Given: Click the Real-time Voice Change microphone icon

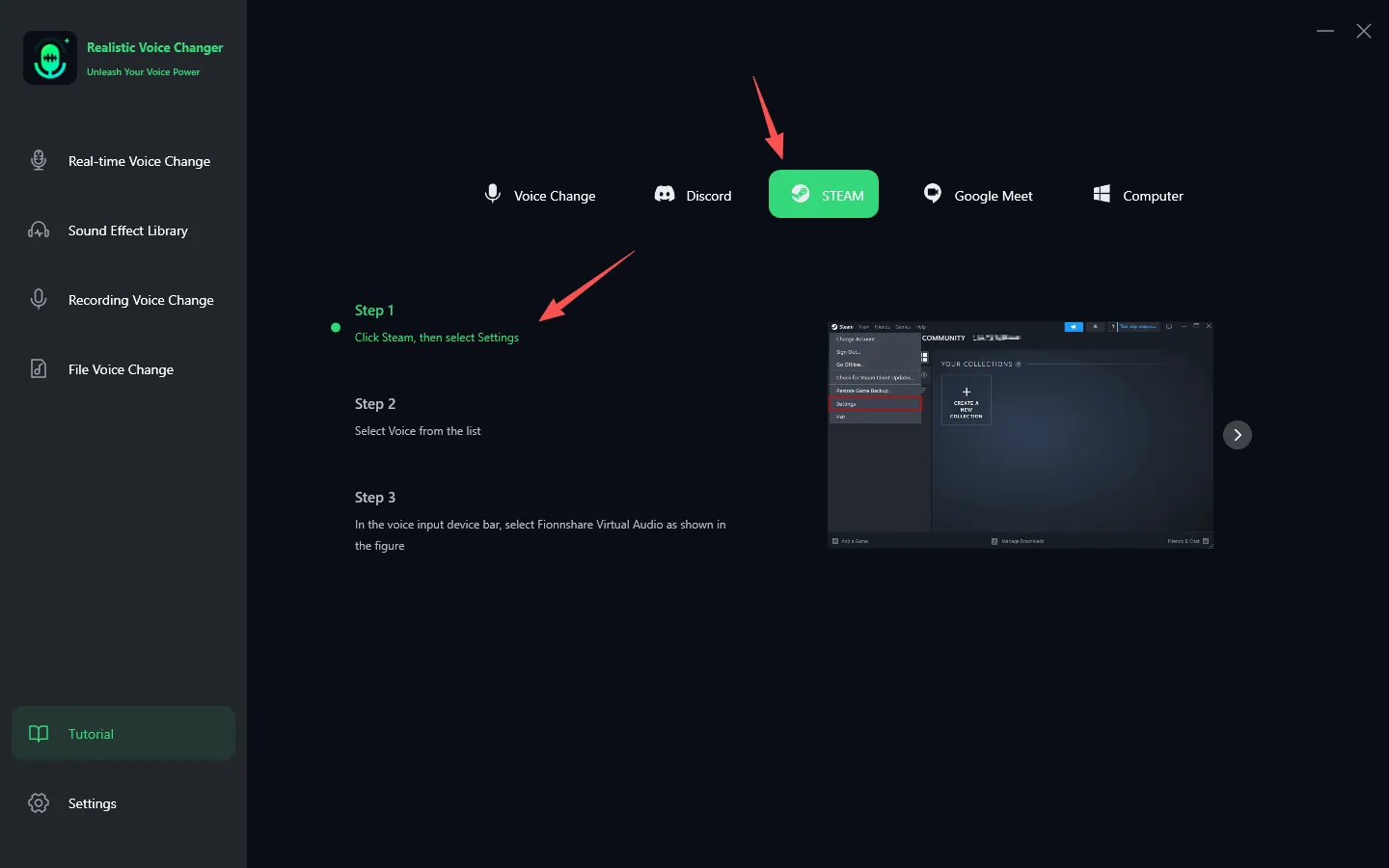Looking at the screenshot, I should [39, 161].
